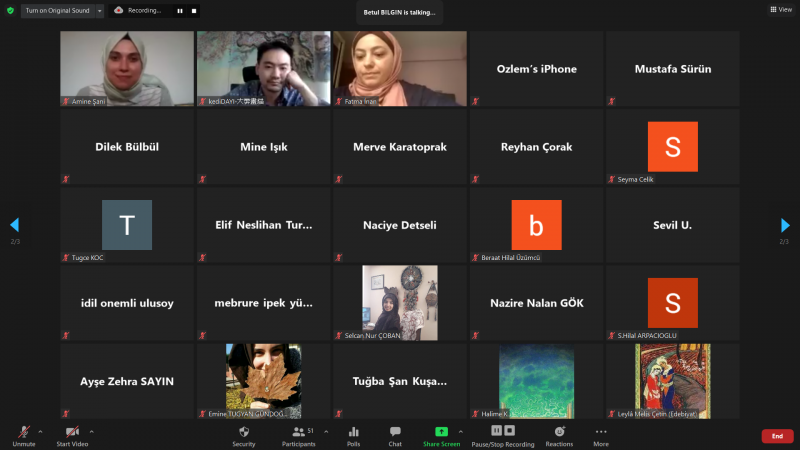Open the Security menu

pos(244,436)
